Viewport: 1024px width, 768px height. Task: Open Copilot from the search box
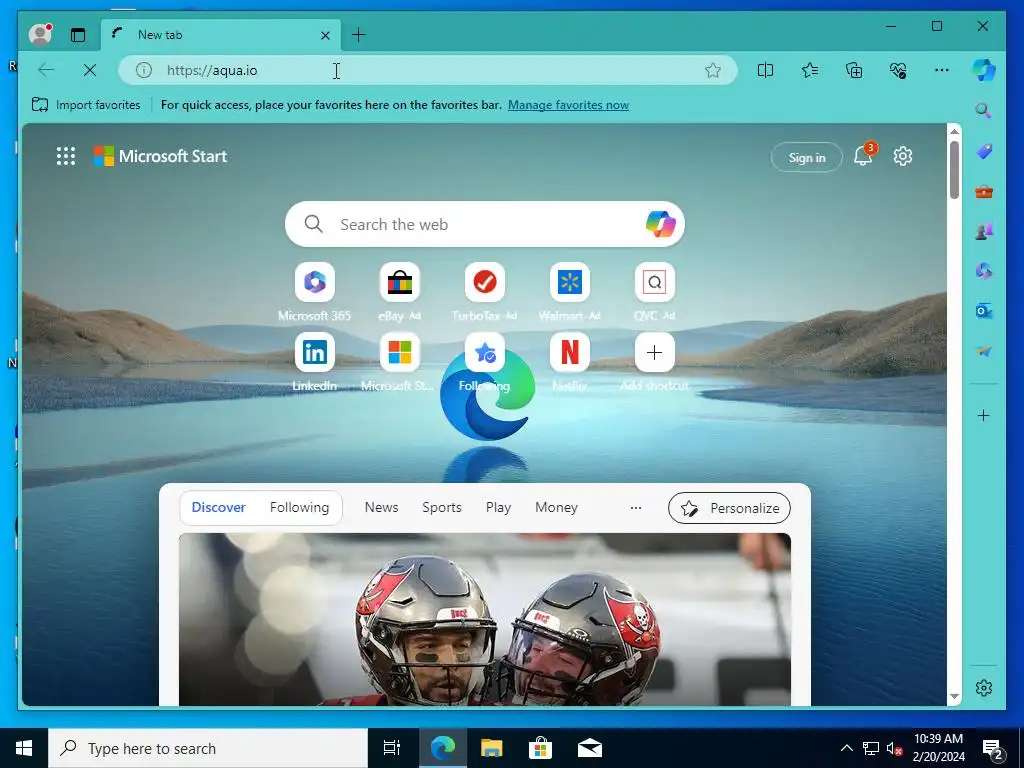click(660, 224)
